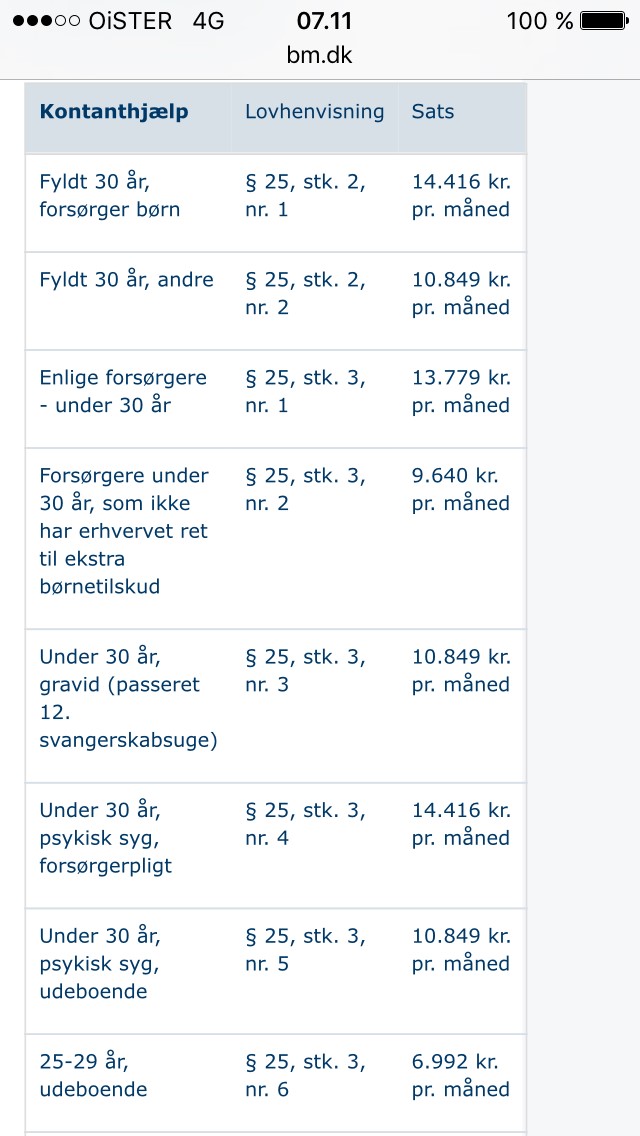
Task: Tap the 'Under 30 år, gravid' cell
Action: 128,698
